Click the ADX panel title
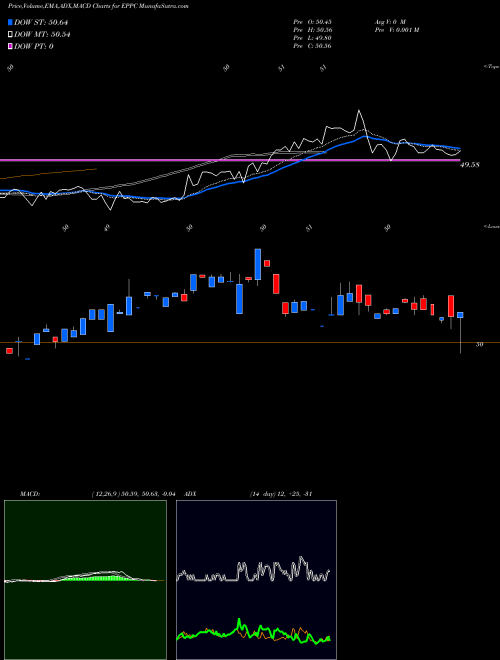Image resolution: width=500 pixels, height=660 pixels. point(190,494)
